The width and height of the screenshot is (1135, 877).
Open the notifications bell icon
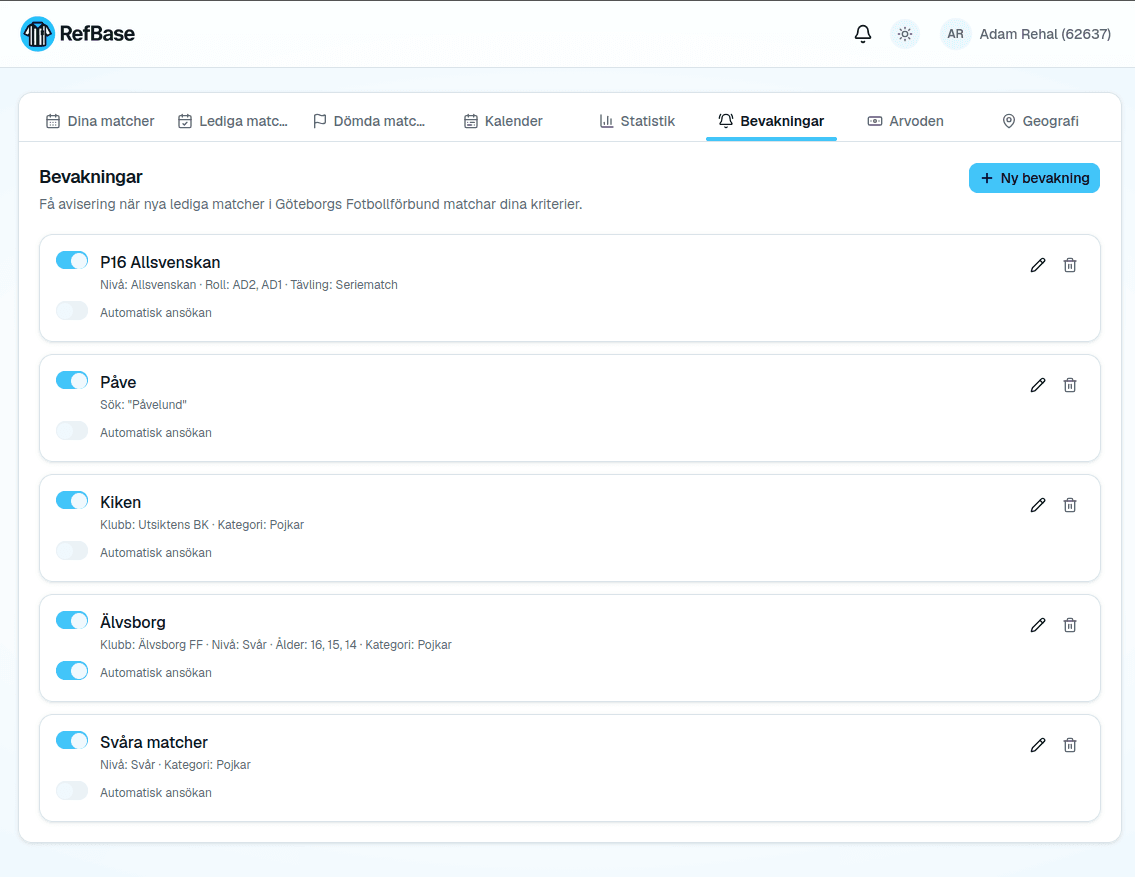point(862,34)
